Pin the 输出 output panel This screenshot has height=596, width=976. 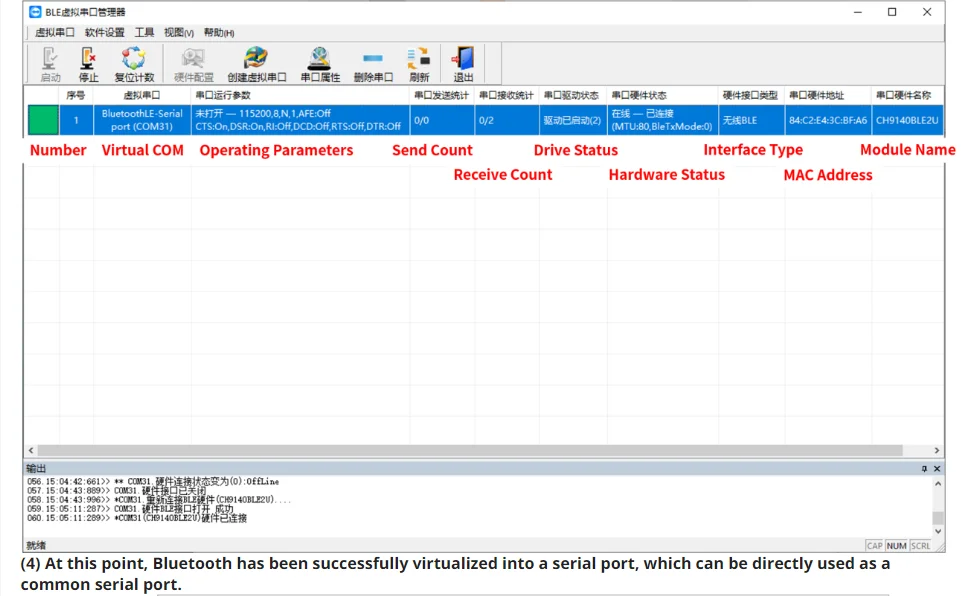click(x=924, y=468)
